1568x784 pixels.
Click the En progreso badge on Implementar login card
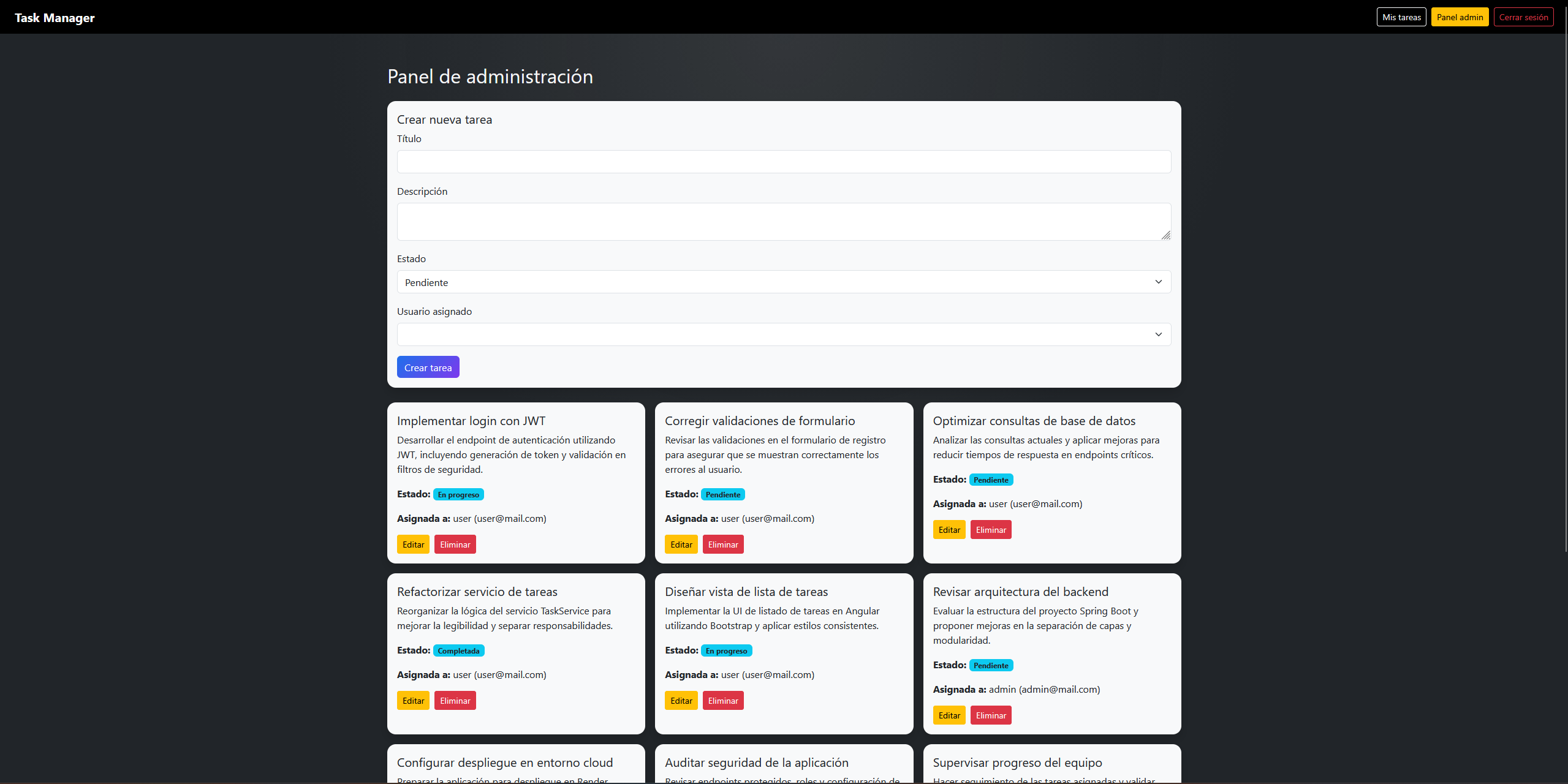click(458, 494)
